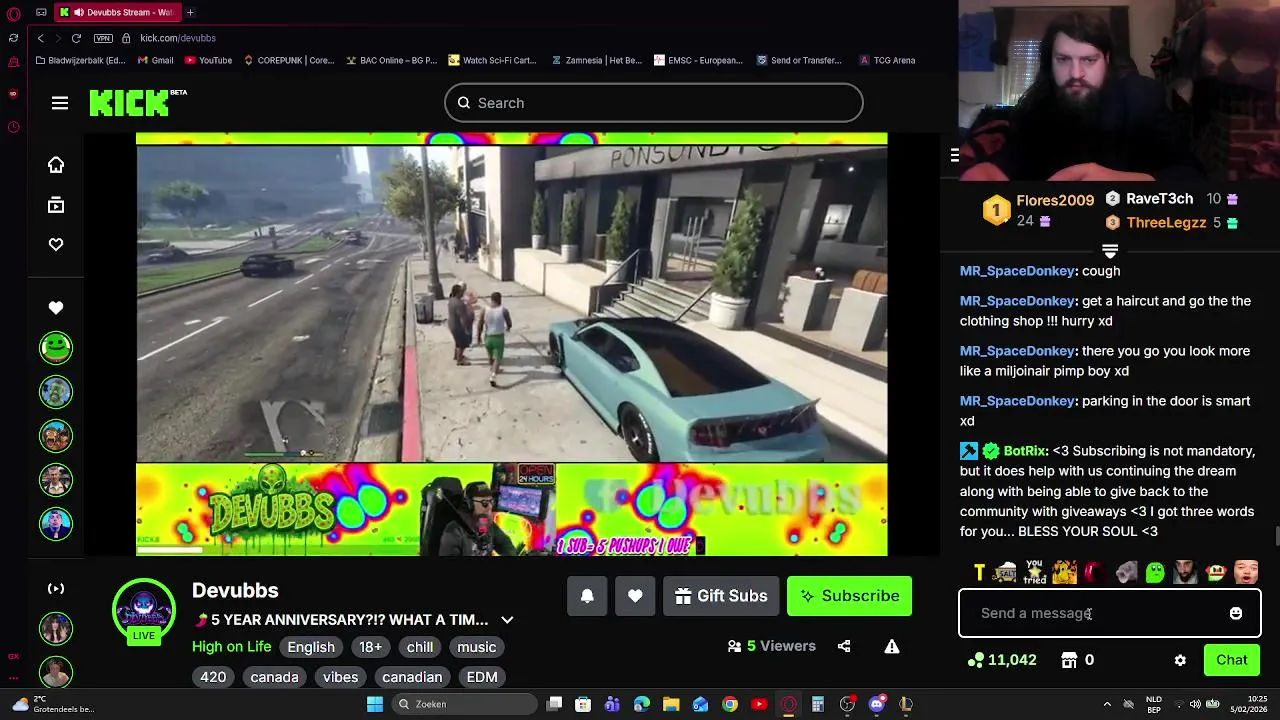Toggle the Opera VPN badge
This screenshot has height=720, width=1280.
[x=103, y=38]
